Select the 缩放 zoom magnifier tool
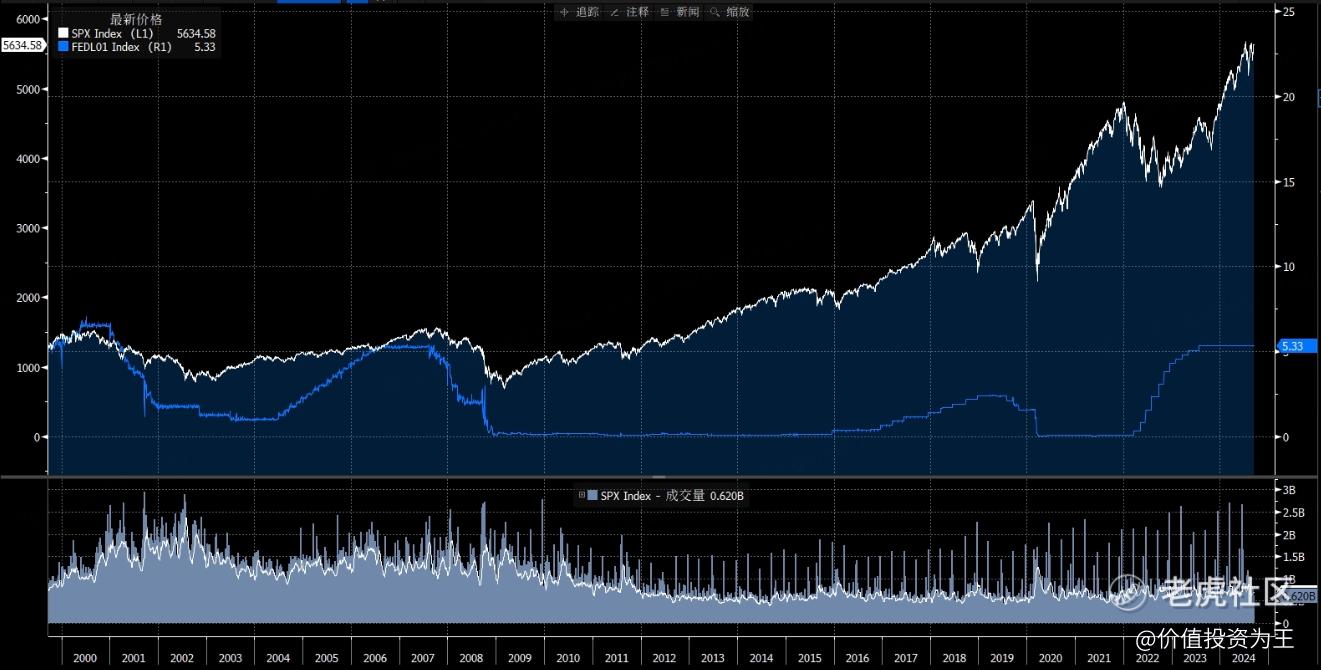 pyautogui.click(x=731, y=12)
